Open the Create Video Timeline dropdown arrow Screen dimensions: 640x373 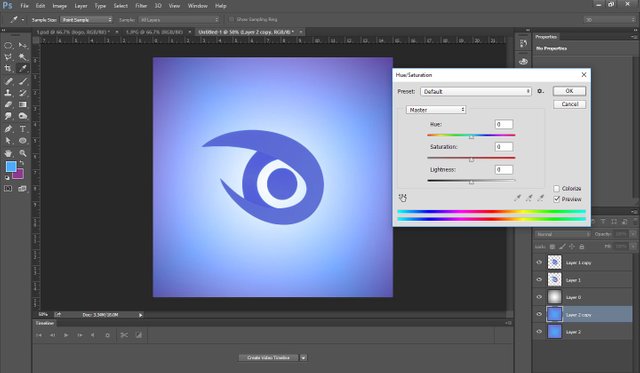303,358
